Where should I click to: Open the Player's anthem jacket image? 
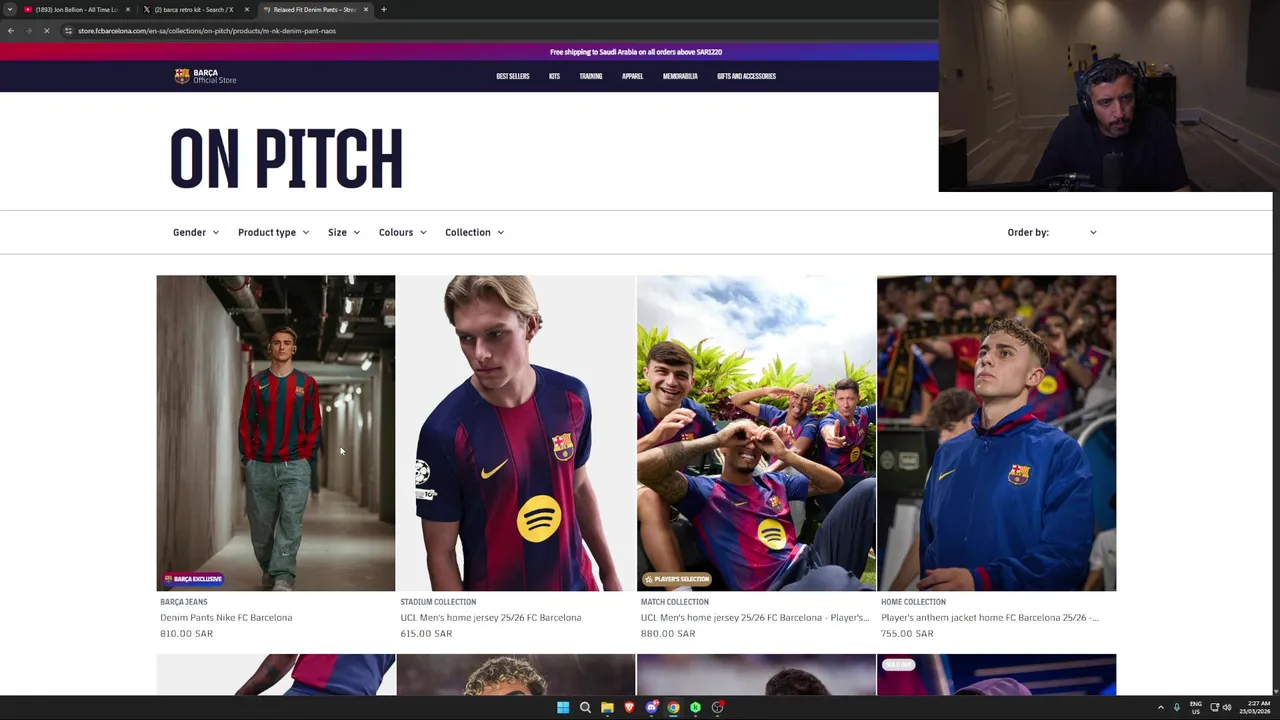click(x=996, y=433)
